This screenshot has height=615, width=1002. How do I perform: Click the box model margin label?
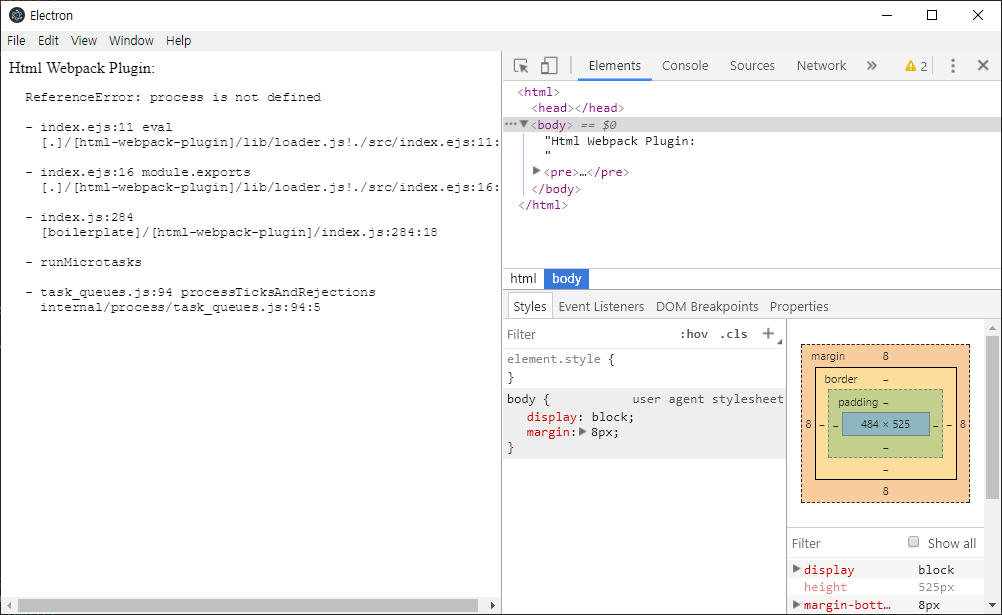click(x=828, y=356)
